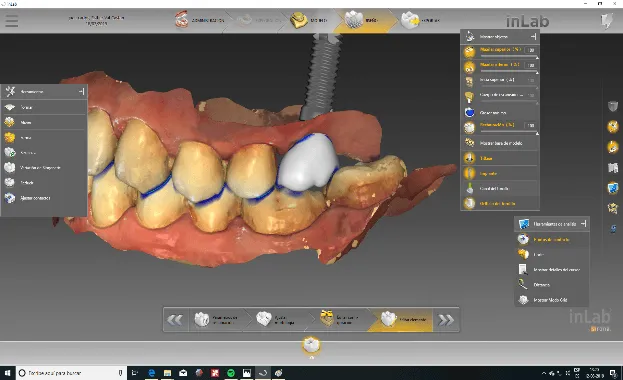Viewport: 623px width, 380px height.
Task: Open the third phase with gold block icon
Action: pyautogui.click(x=309, y=20)
